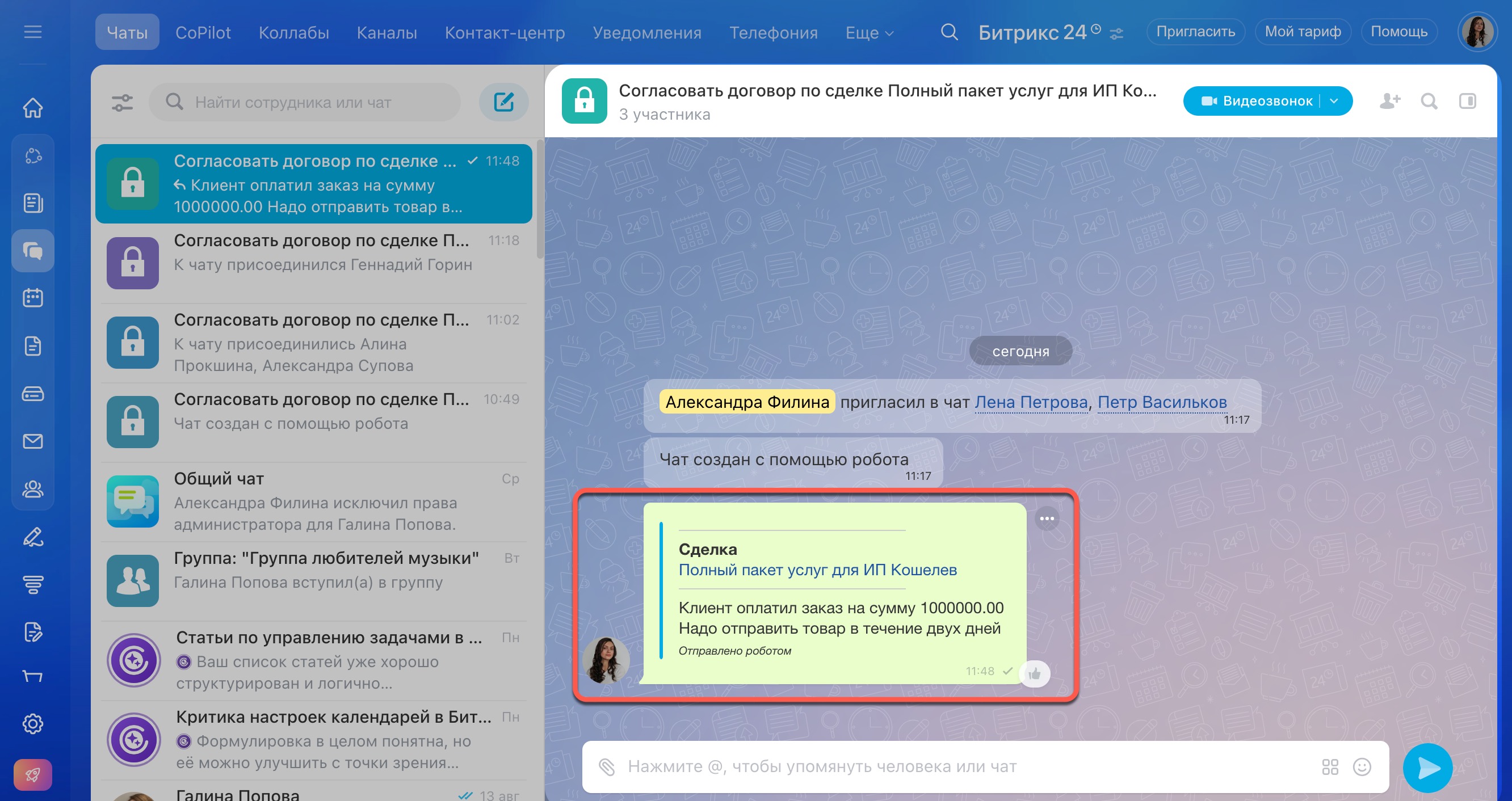Click the rocket icon at sidebar bottom
Screen dimensions: 1512x801
click(33, 775)
